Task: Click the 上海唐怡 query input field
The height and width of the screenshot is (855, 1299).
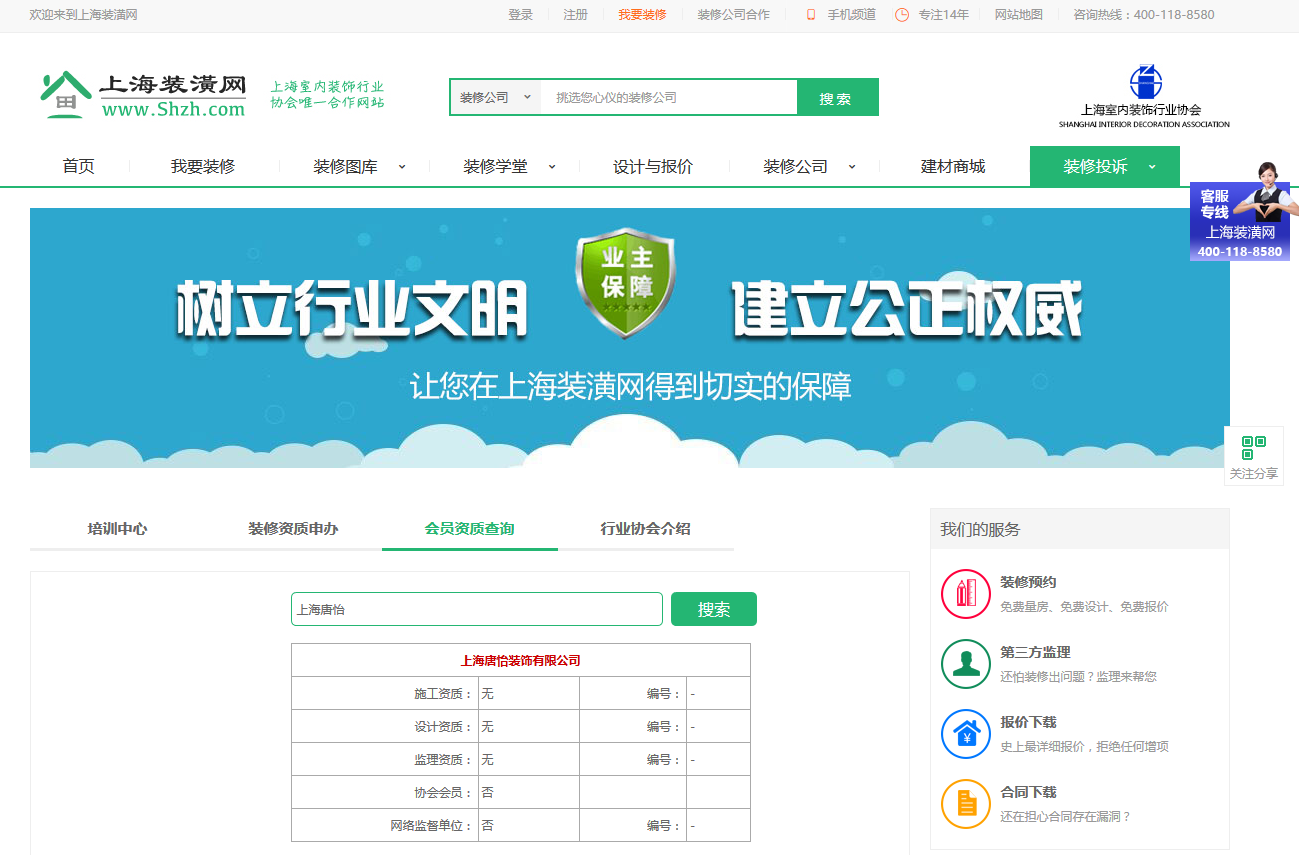Action: click(x=476, y=609)
